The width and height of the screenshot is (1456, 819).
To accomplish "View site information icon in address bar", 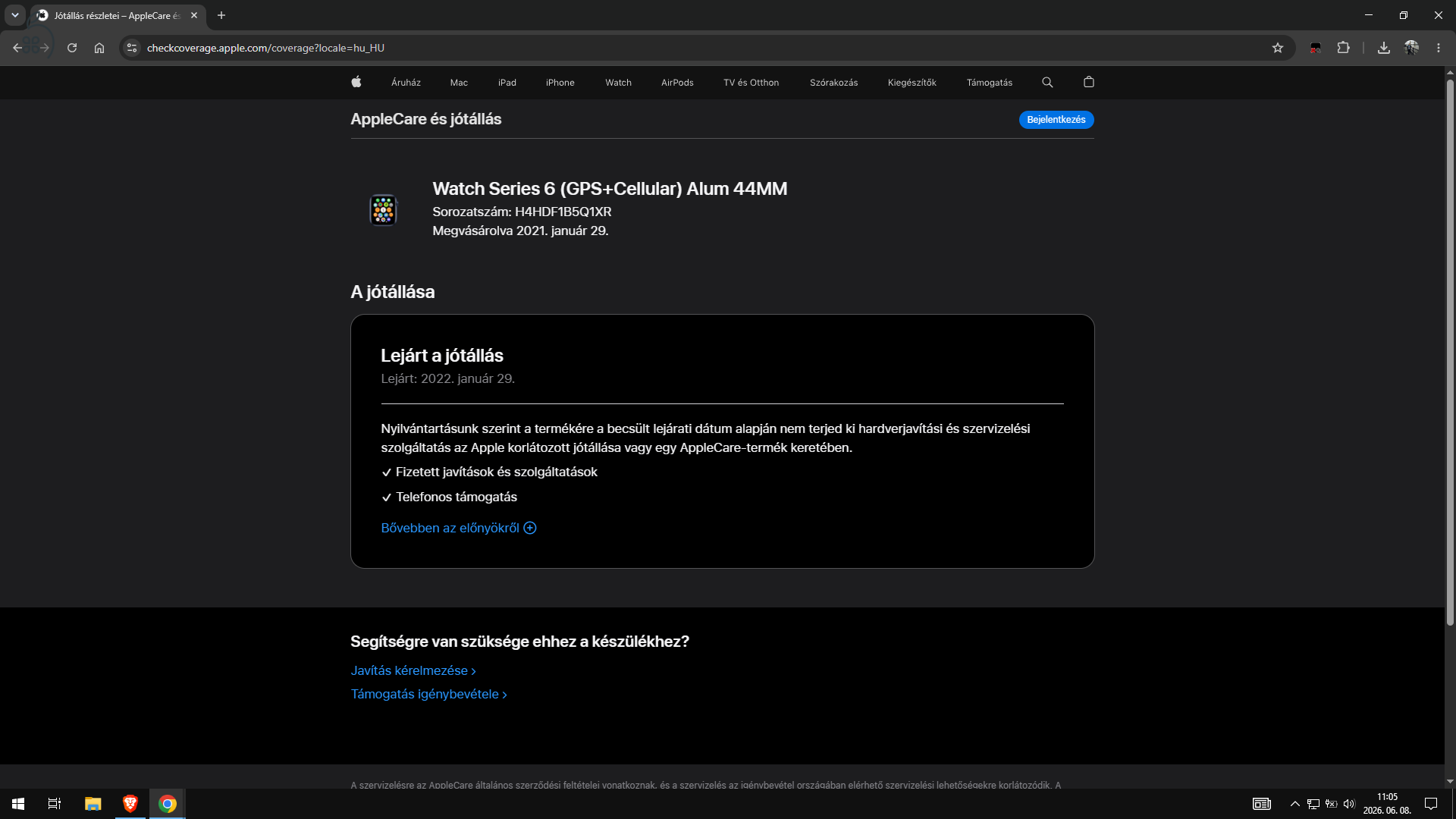I will click(x=132, y=48).
